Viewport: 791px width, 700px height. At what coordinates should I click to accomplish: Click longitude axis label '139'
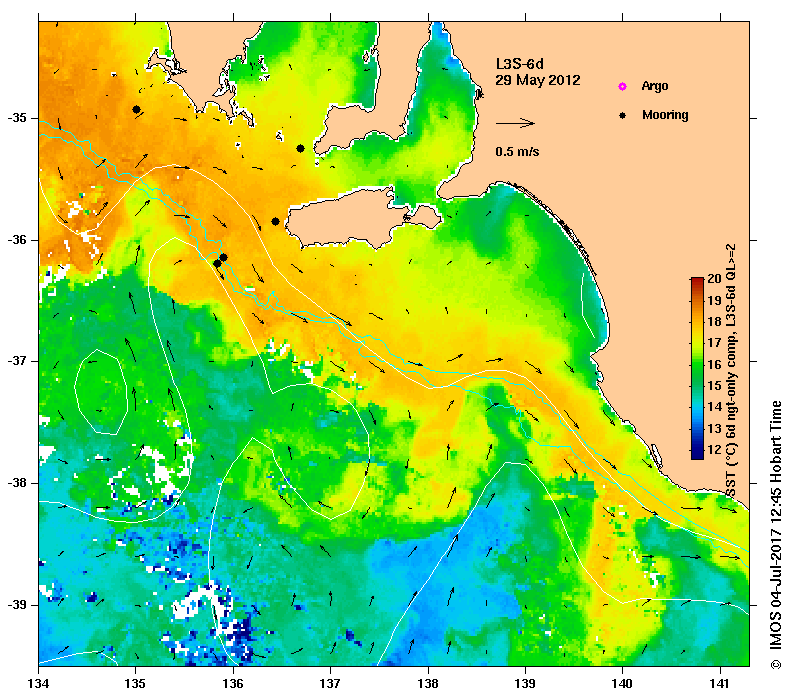(526, 684)
